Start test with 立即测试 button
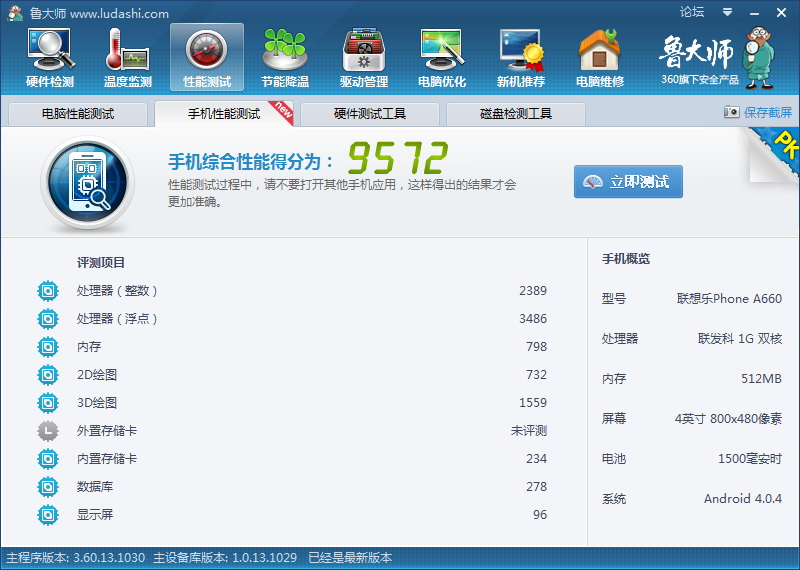The height and width of the screenshot is (570, 800). (628, 182)
